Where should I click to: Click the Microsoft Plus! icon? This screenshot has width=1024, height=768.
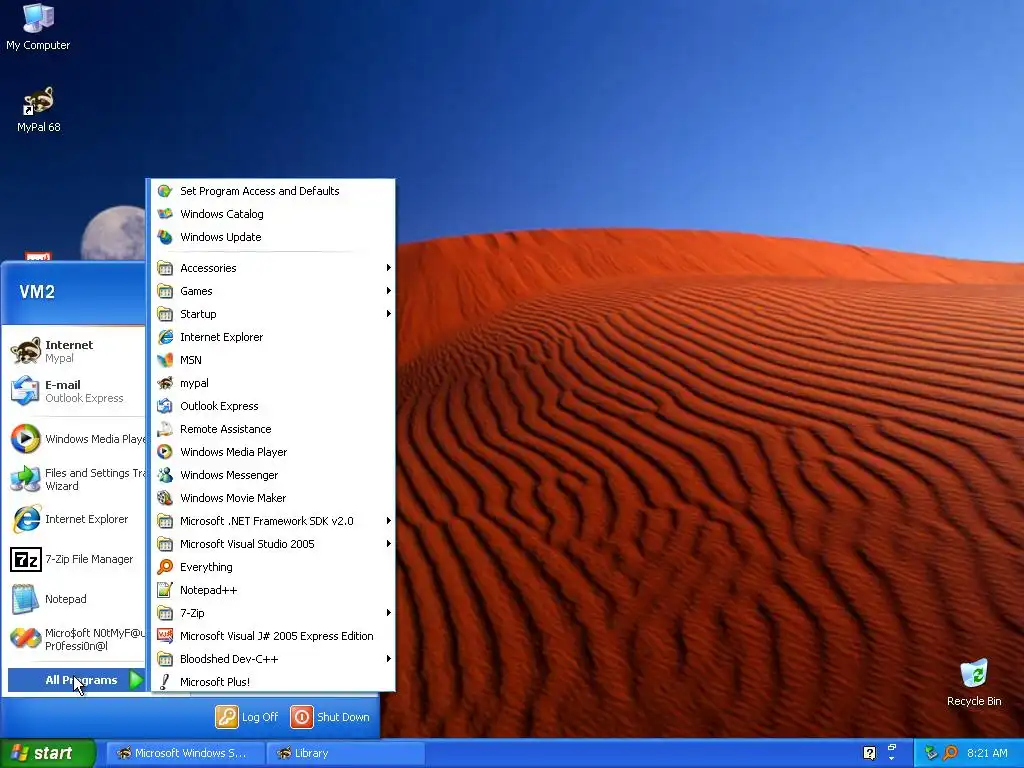click(165, 682)
